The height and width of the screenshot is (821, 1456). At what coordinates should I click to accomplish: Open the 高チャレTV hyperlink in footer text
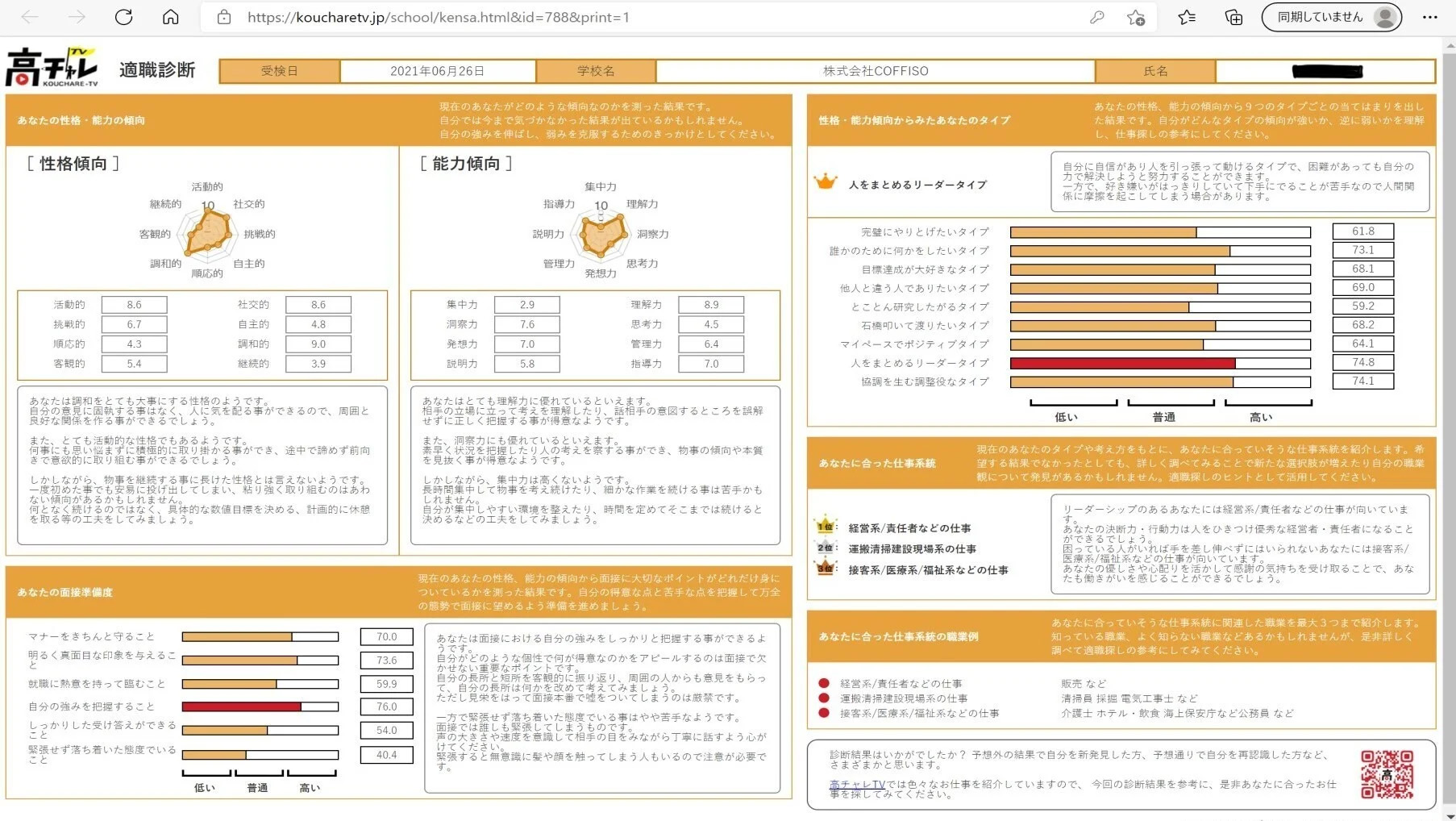[857, 784]
